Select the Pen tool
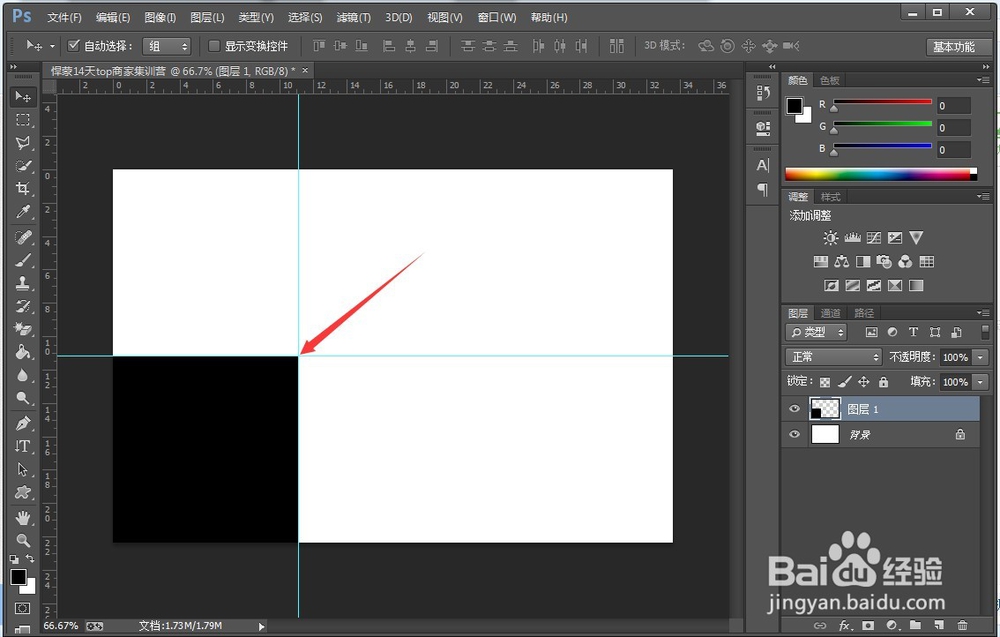 (23, 423)
